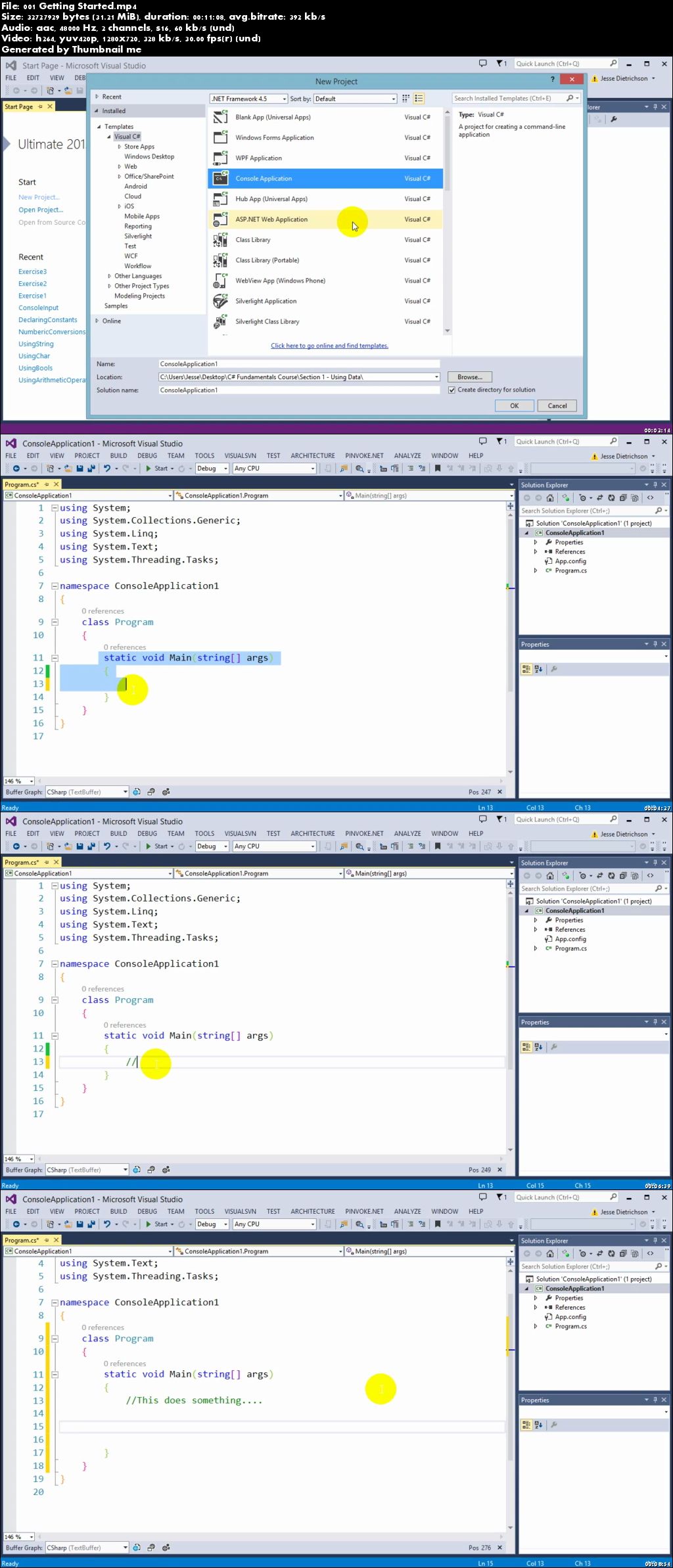Select Samples in the templates tree
The image size is (673, 1568).
[x=116, y=306]
